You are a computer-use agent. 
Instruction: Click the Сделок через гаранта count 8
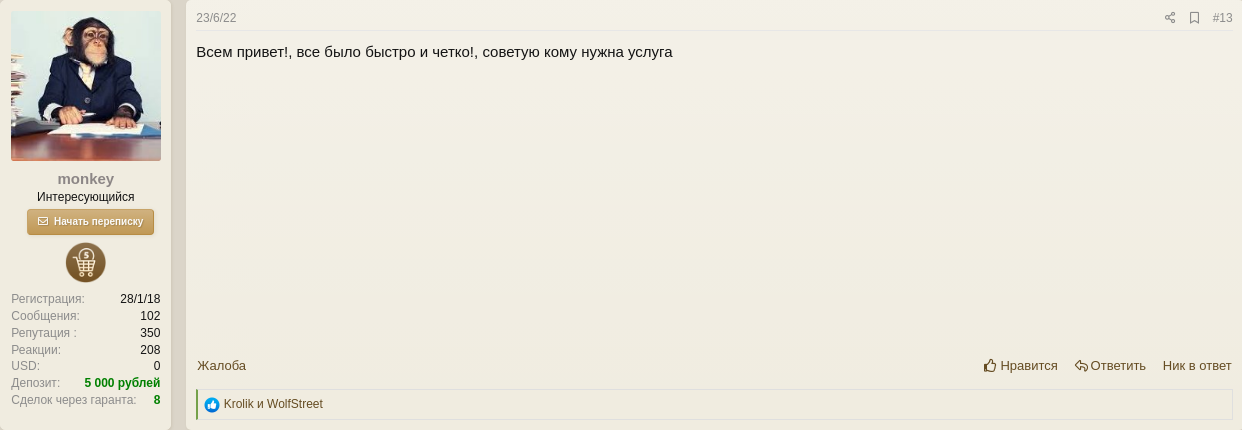point(157,400)
